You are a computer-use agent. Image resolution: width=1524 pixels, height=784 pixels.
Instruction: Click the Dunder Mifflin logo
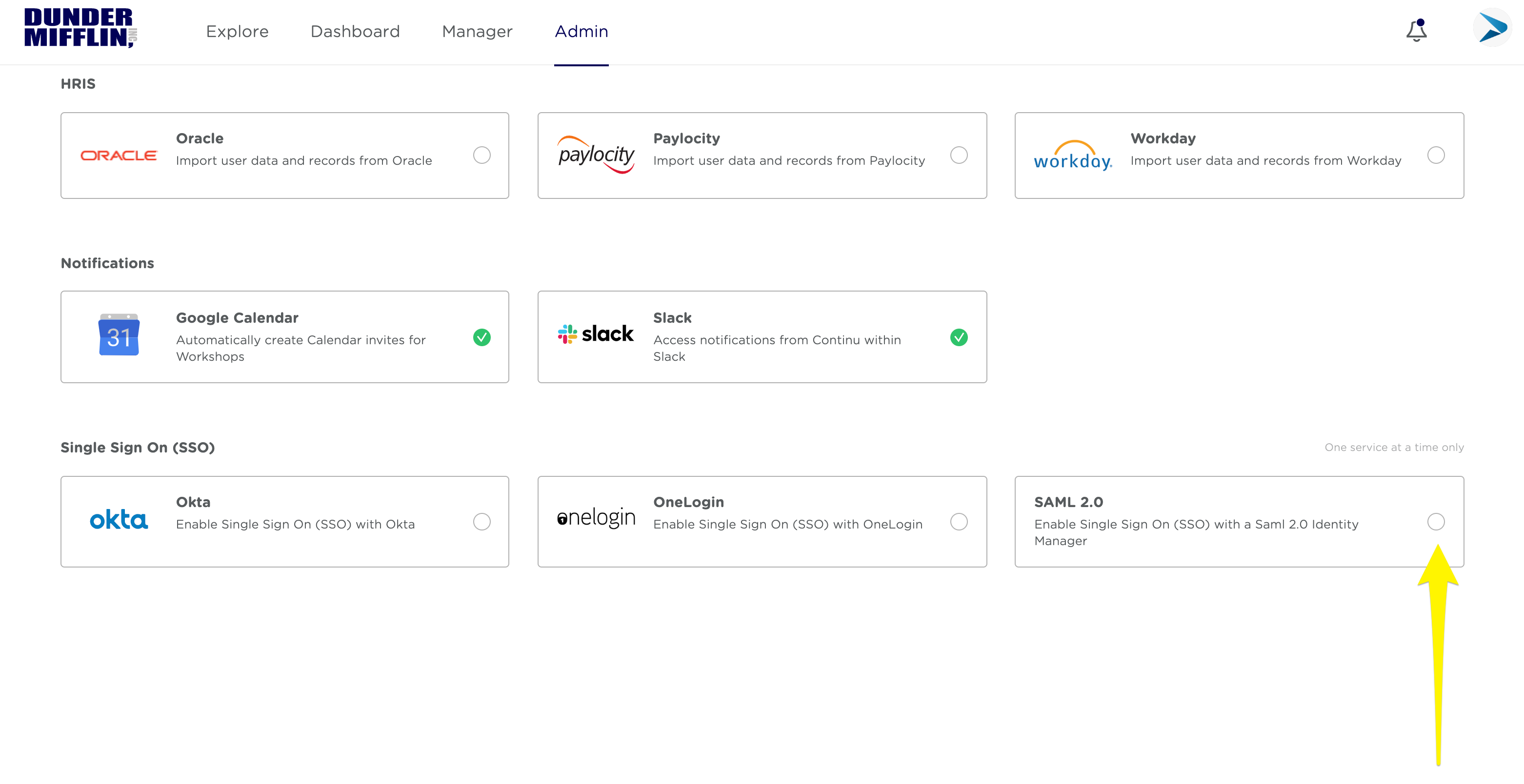(80, 28)
